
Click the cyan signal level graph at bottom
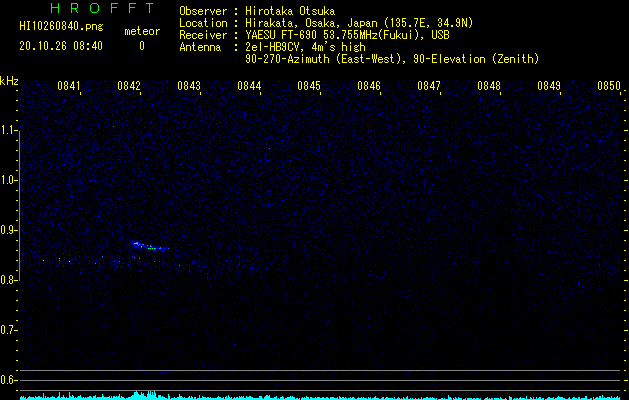[320, 396]
